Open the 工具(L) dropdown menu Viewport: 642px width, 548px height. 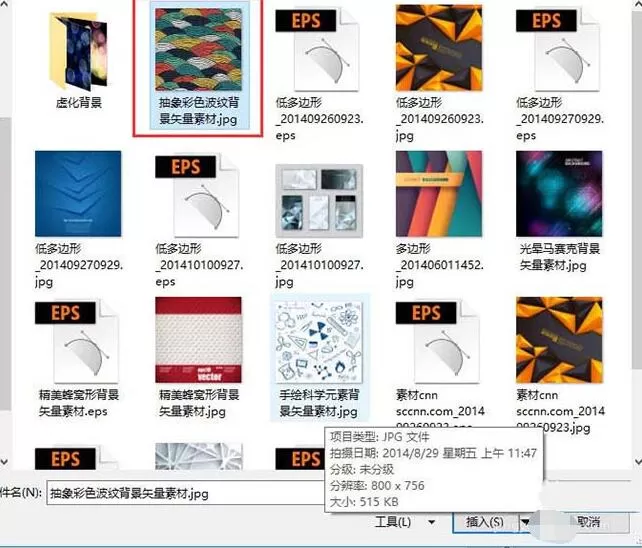pyautogui.click(x=405, y=522)
